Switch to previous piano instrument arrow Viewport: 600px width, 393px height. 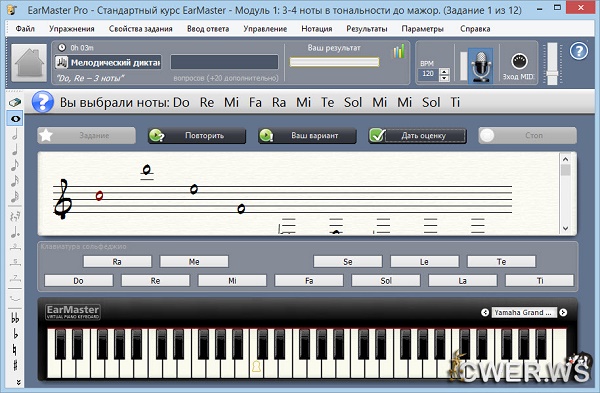[x=485, y=313]
